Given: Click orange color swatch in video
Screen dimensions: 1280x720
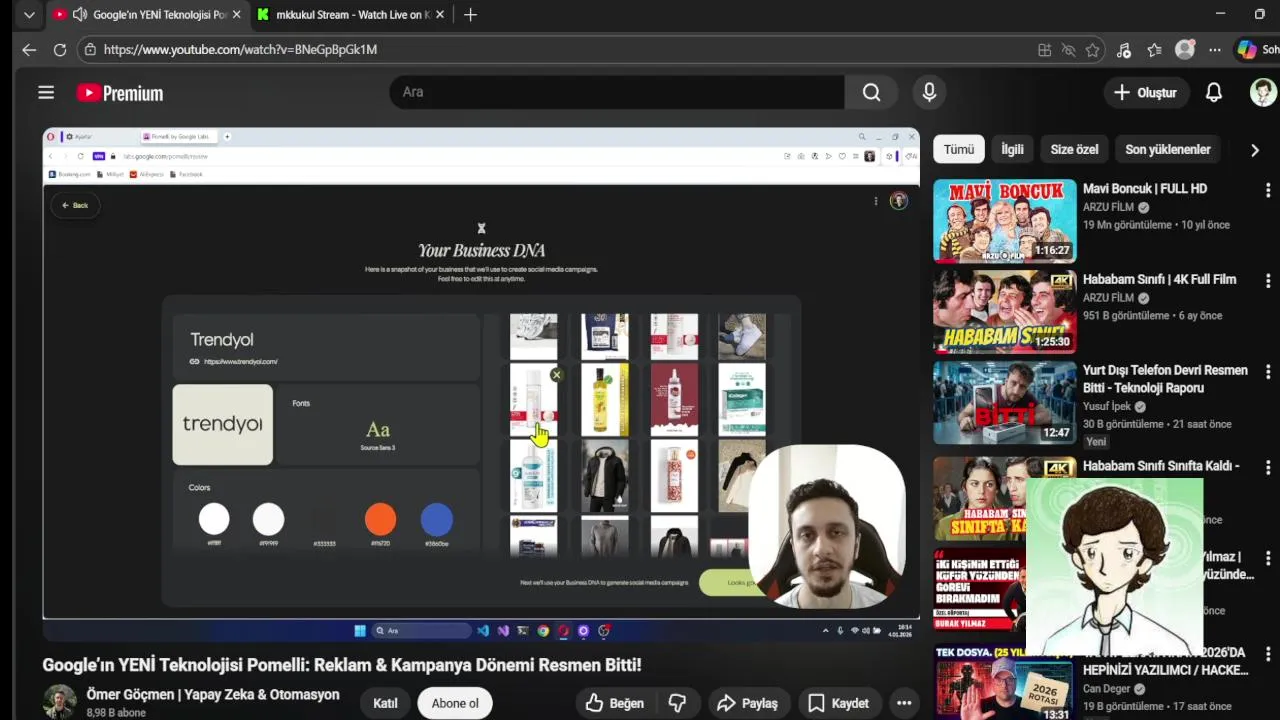Looking at the screenshot, I should [380, 519].
